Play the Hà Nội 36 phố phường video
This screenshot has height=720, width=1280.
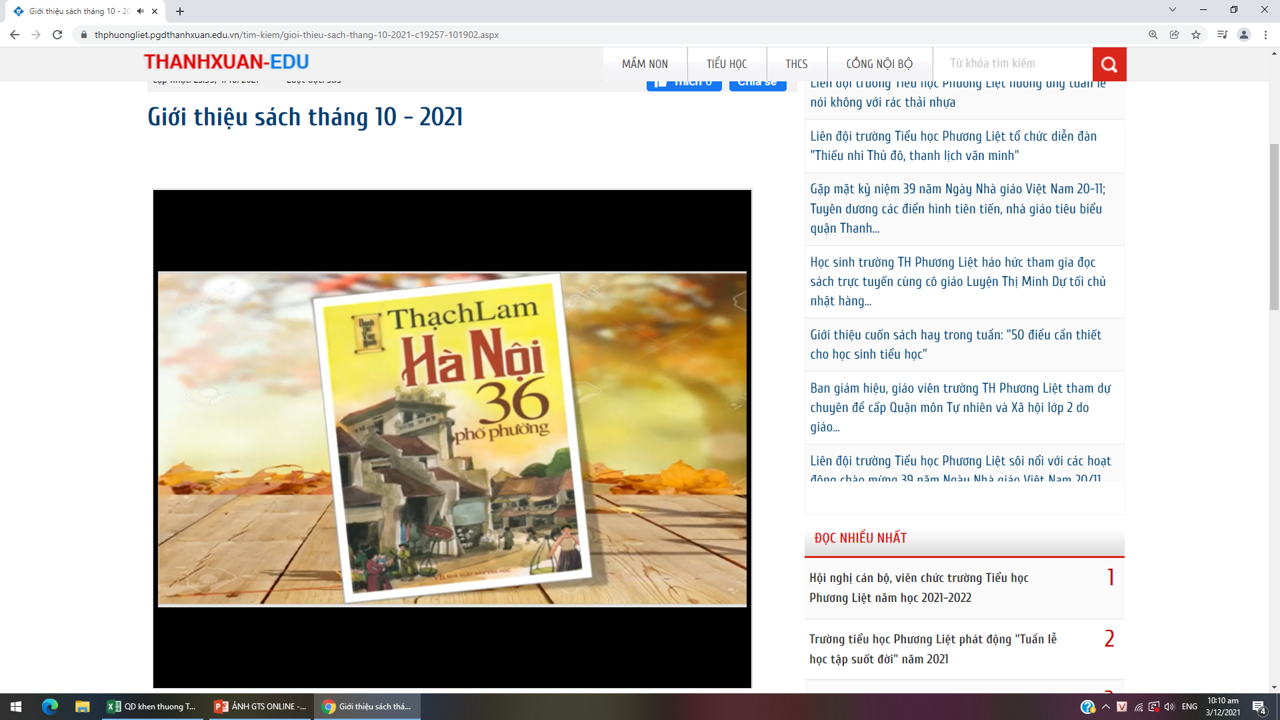[x=452, y=438]
